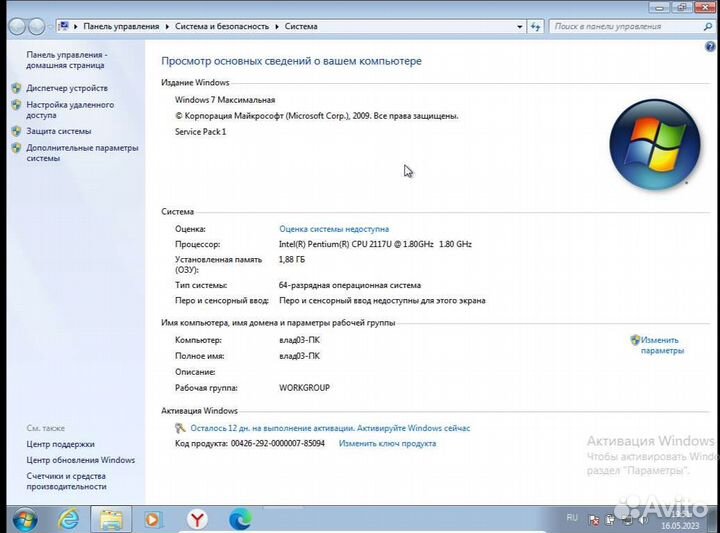Open Диспетчер устройств link

(67, 88)
